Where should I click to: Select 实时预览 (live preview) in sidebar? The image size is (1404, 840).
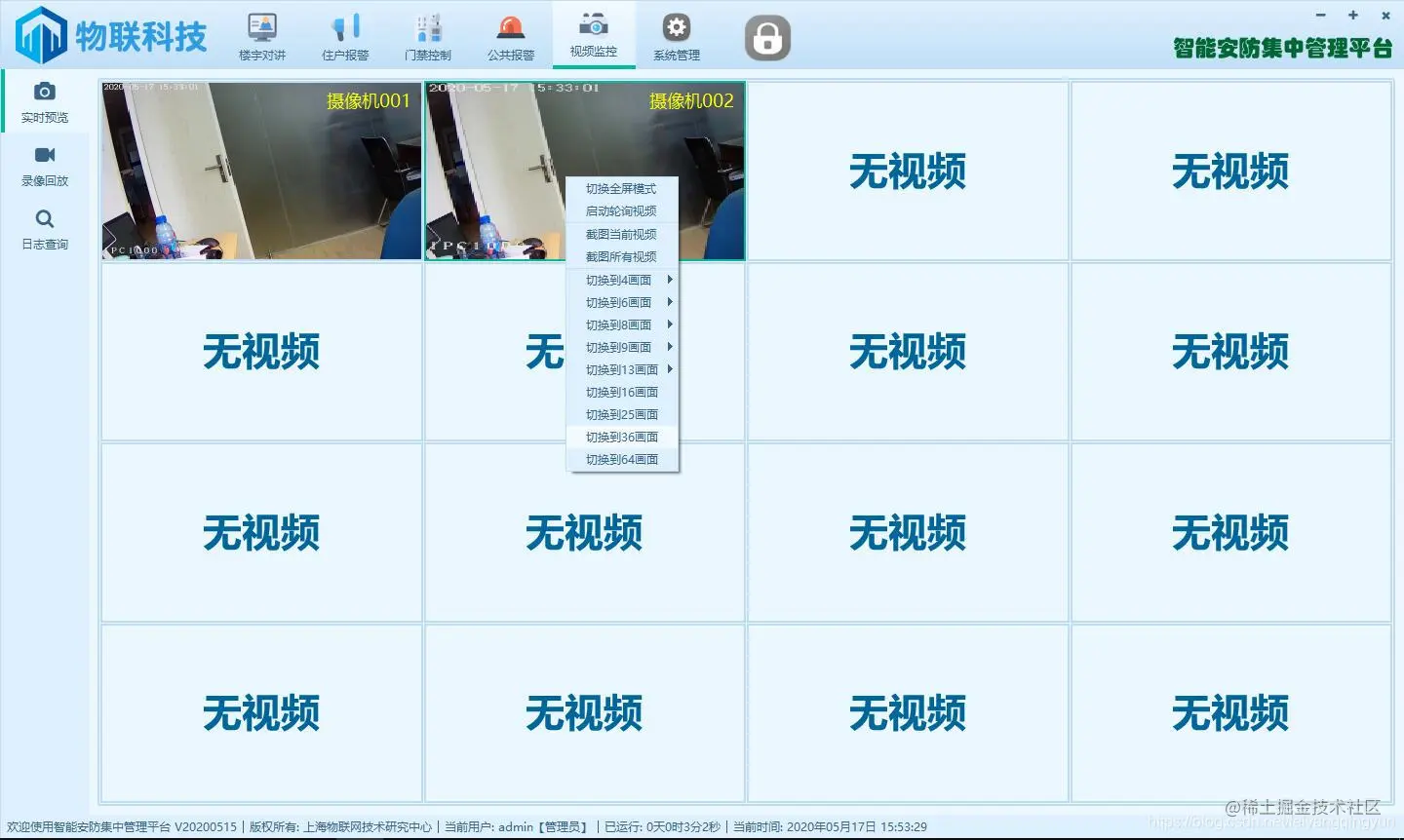pos(44,101)
